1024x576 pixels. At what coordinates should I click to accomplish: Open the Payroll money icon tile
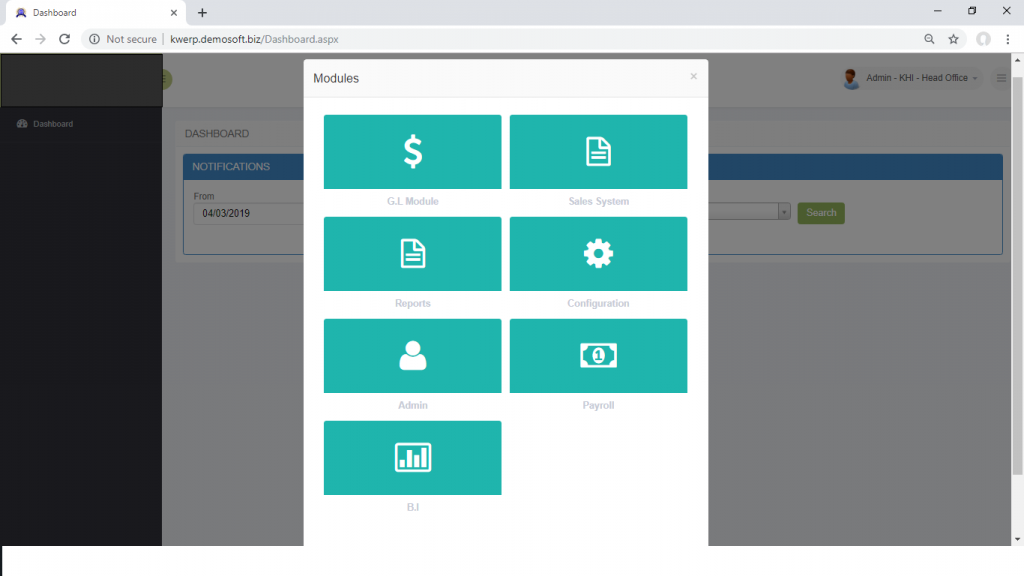coord(598,356)
